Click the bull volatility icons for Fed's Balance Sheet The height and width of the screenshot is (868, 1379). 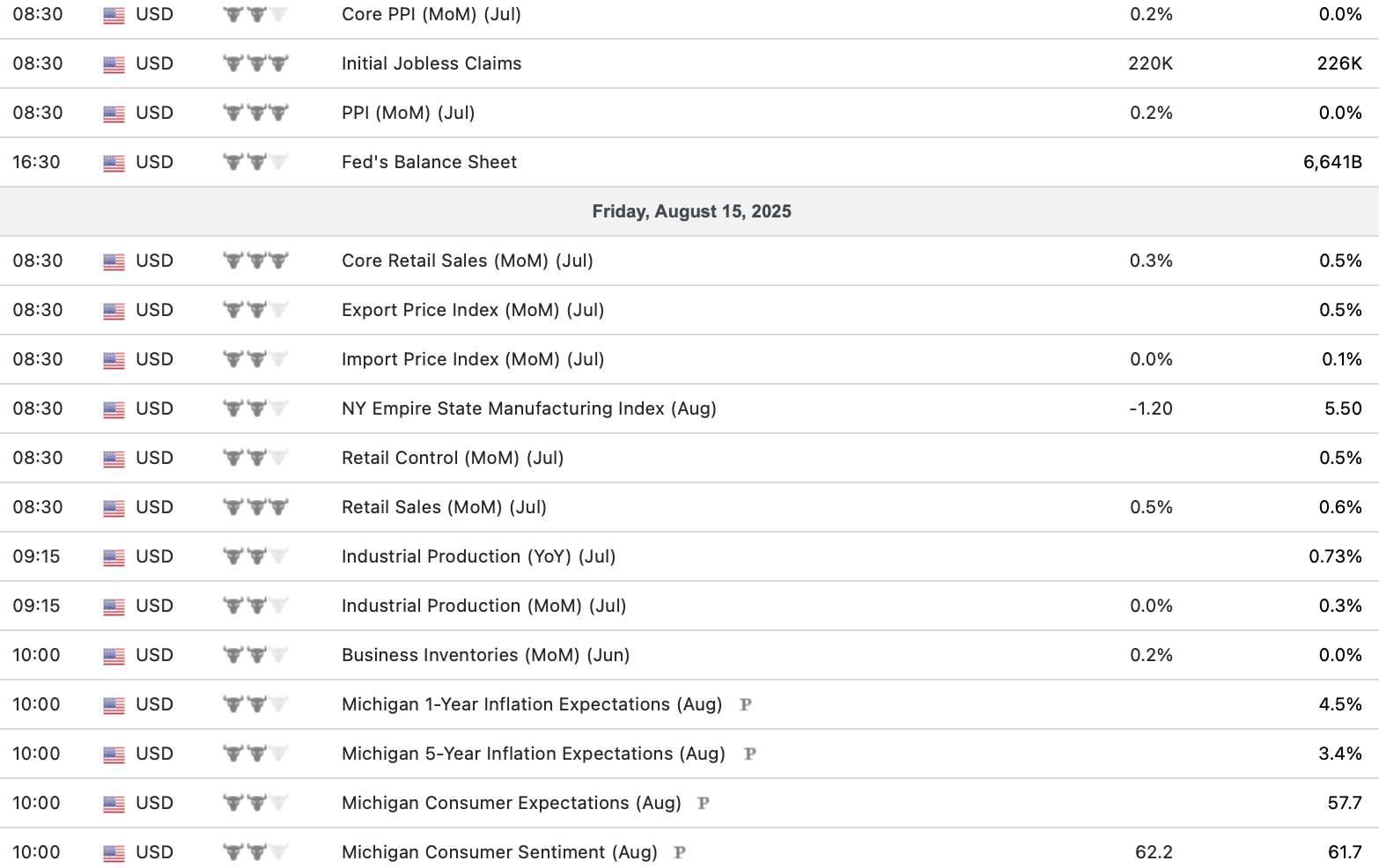point(255,162)
